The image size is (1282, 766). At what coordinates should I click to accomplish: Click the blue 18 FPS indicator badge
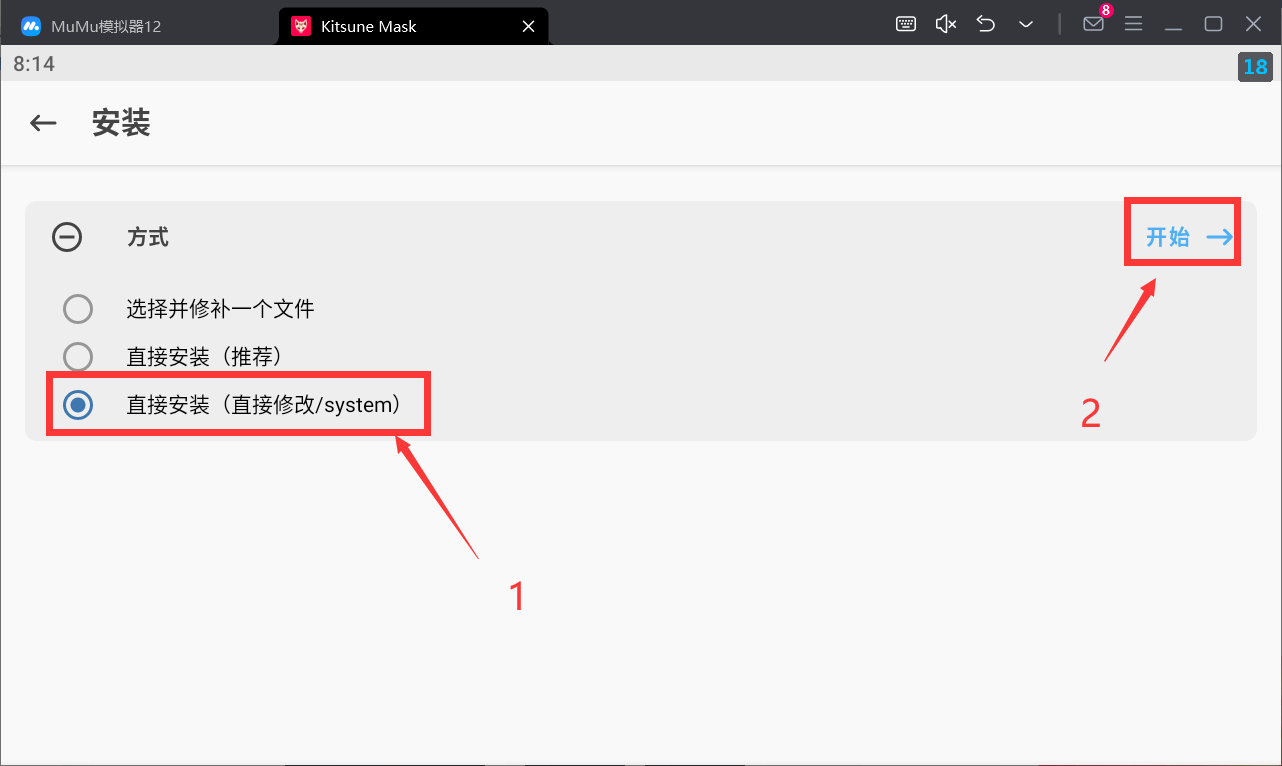[x=1255, y=67]
